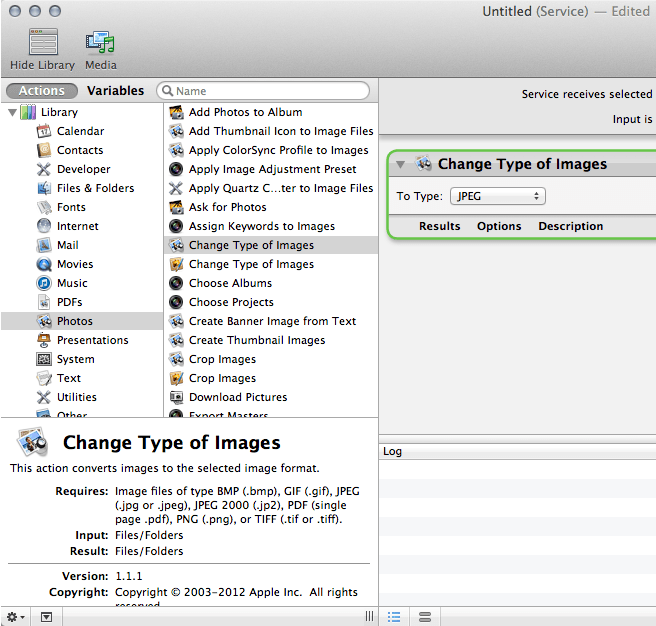This screenshot has height=626, width=656.
Task: Choose Add Thumbnail Icon to Image Files
Action: (x=271, y=131)
